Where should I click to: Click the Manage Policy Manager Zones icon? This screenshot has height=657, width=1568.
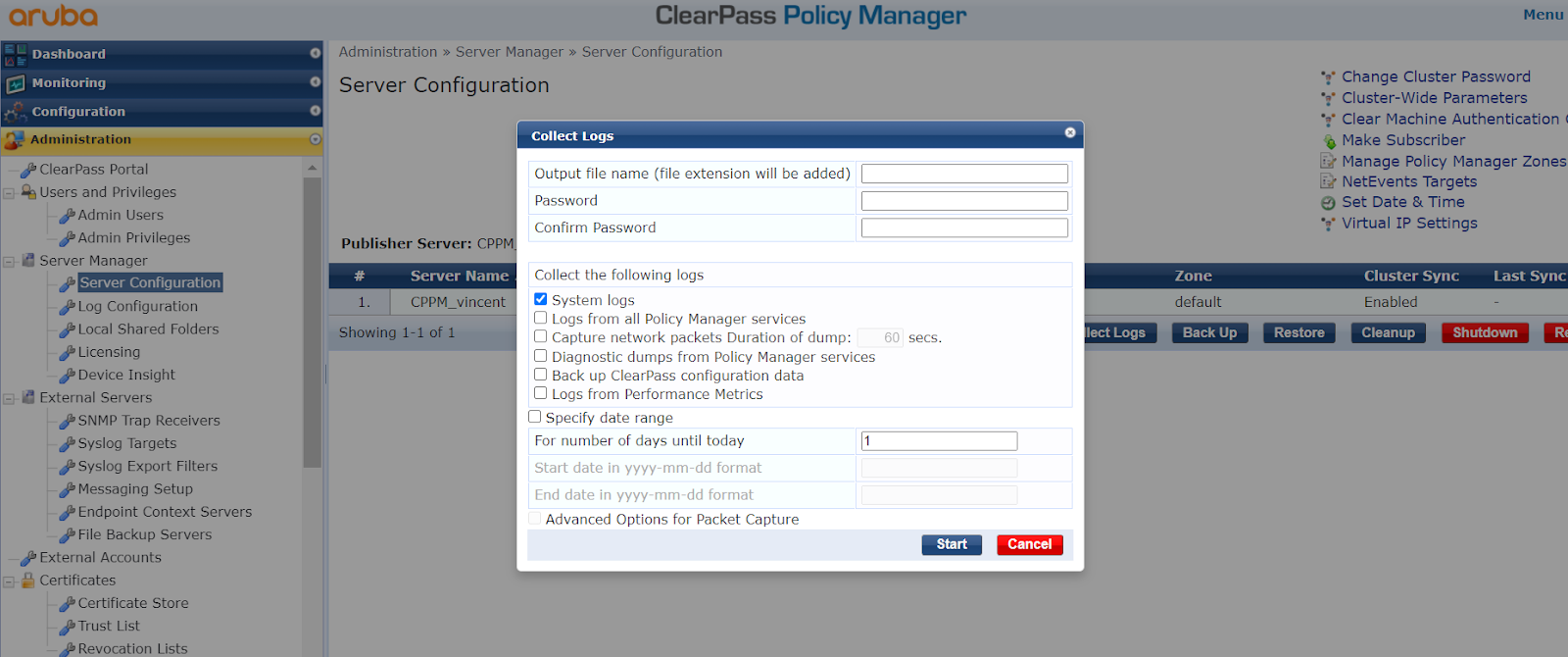(x=1328, y=162)
